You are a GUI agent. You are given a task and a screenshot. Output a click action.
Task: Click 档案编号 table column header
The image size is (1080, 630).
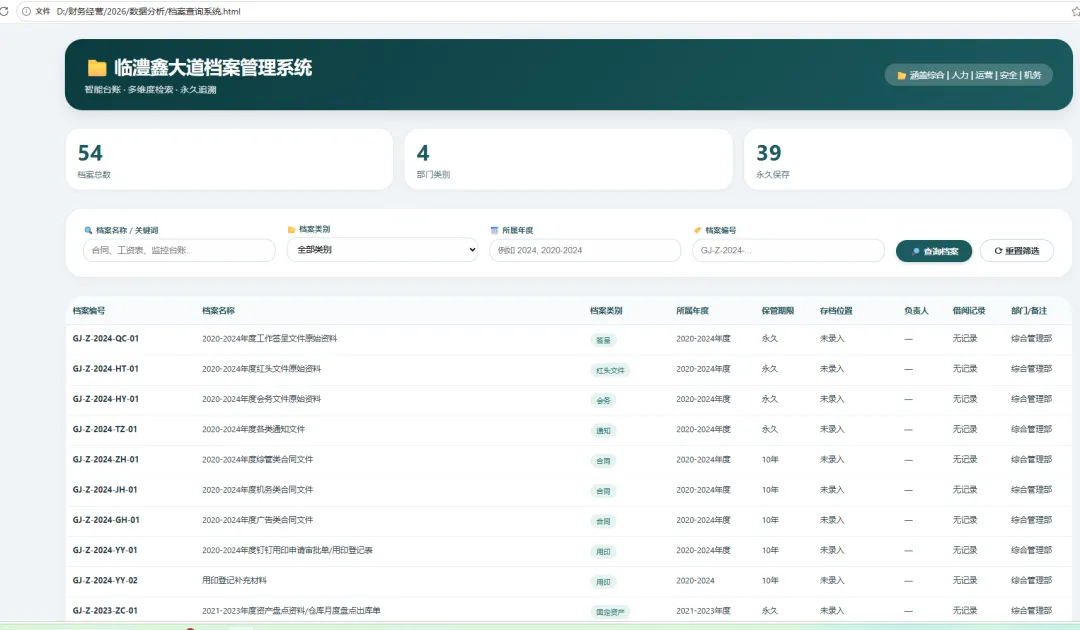tap(89, 311)
